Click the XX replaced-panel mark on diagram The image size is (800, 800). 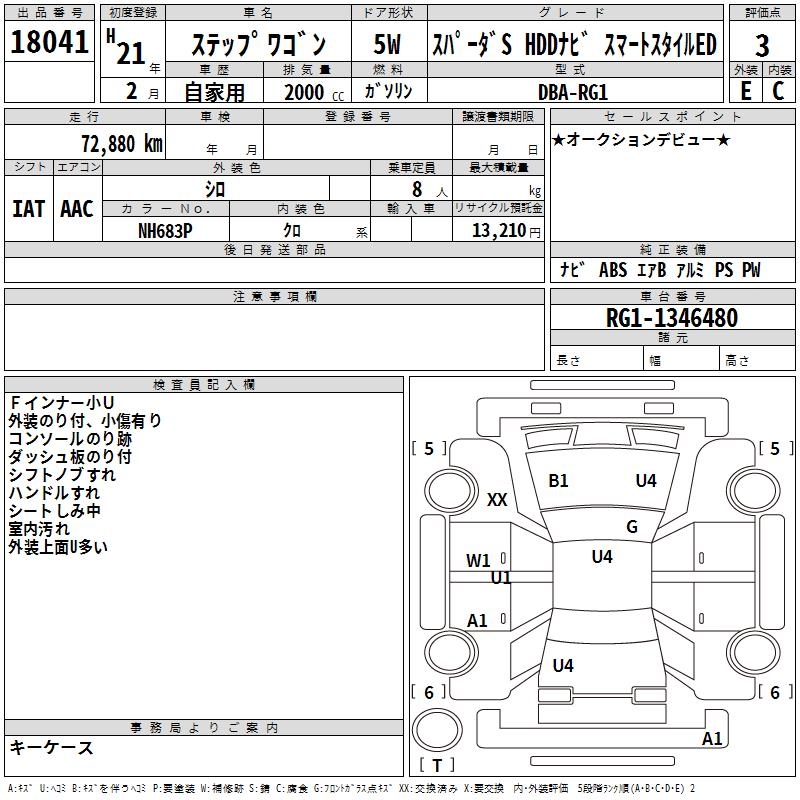[497, 499]
